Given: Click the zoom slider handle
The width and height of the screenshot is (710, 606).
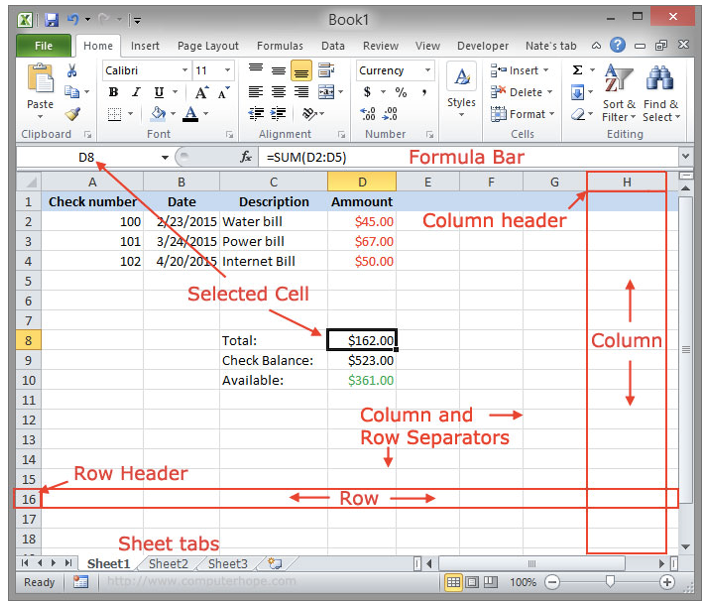Looking at the screenshot, I should click(x=610, y=582).
